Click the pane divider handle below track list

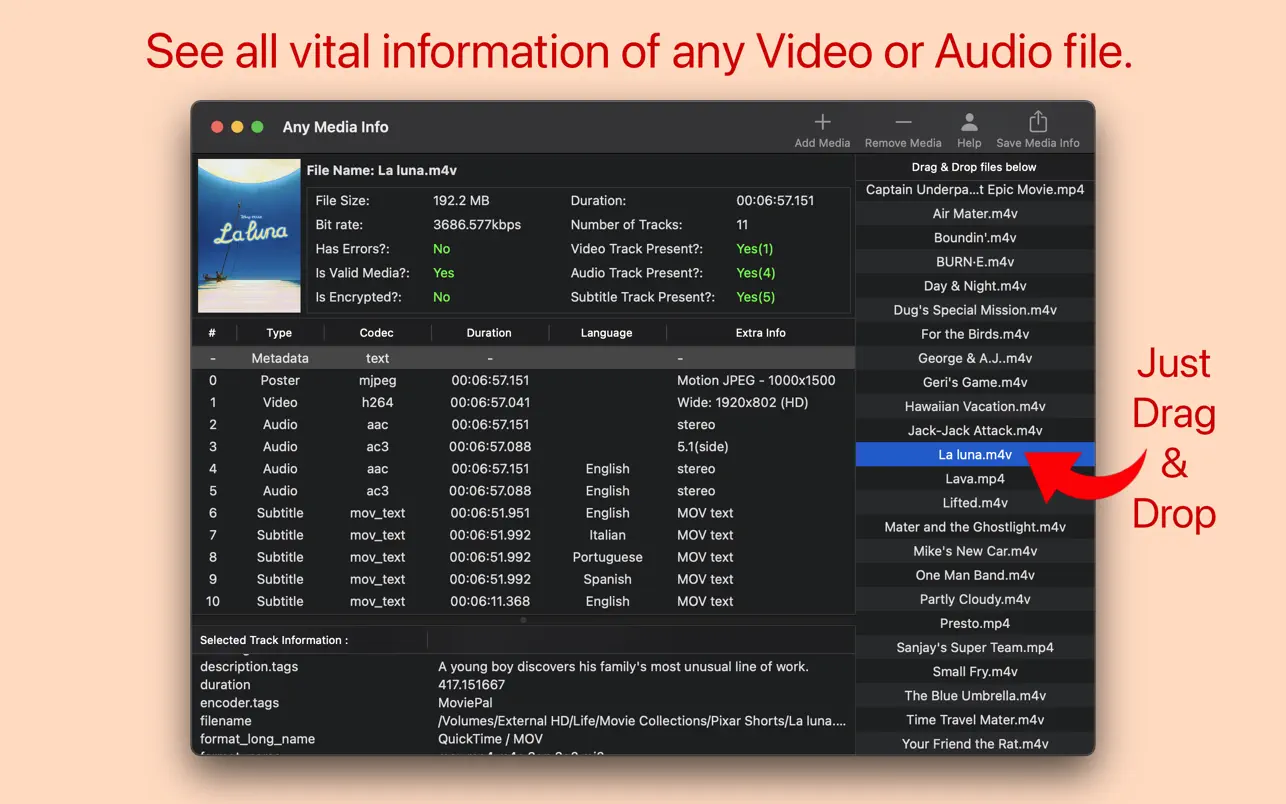pyautogui.click(x=523, y=620)
